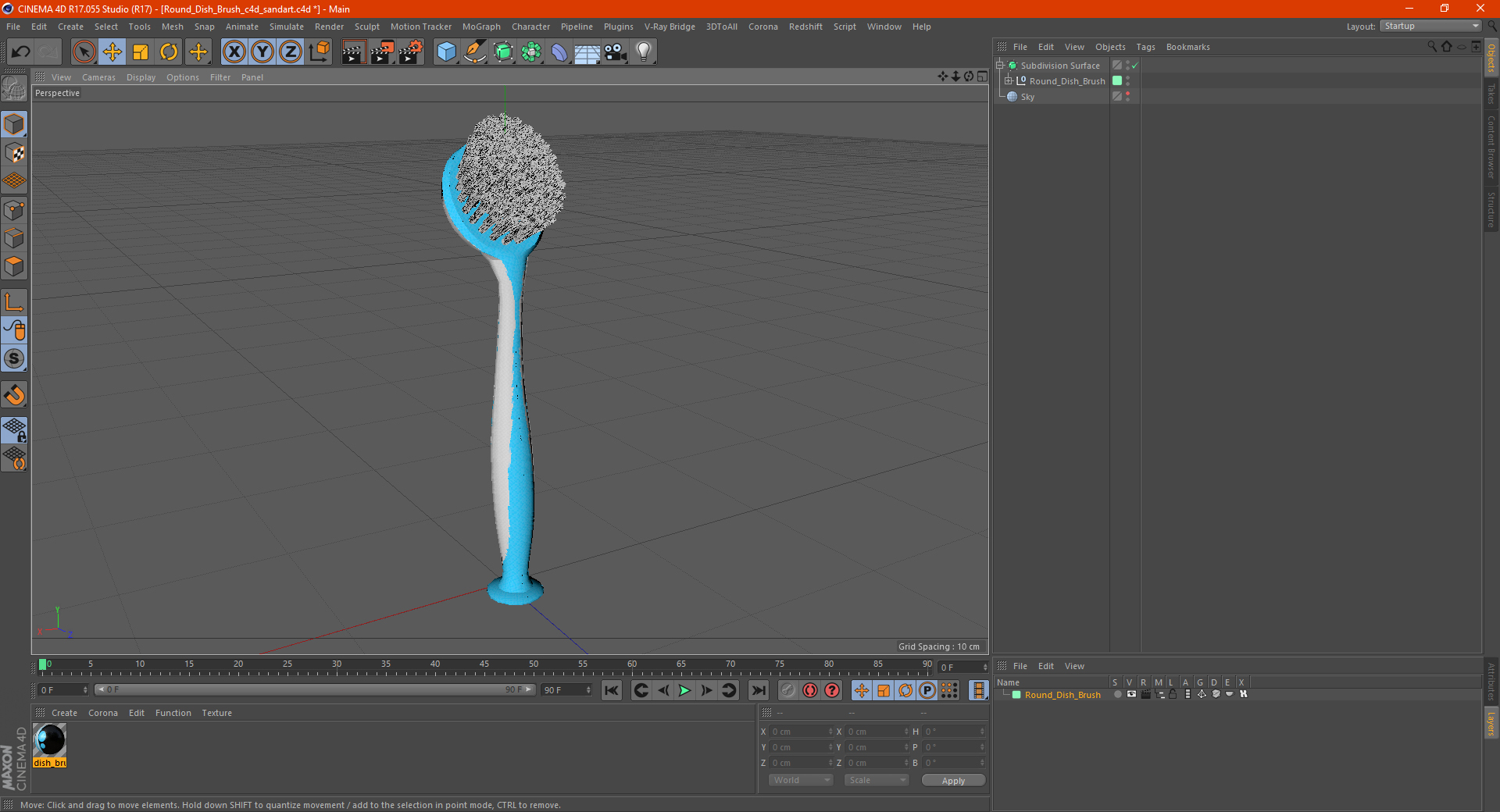Open material manager Create menu
The width and height of the screenshot is (1500, 812).
64,713
